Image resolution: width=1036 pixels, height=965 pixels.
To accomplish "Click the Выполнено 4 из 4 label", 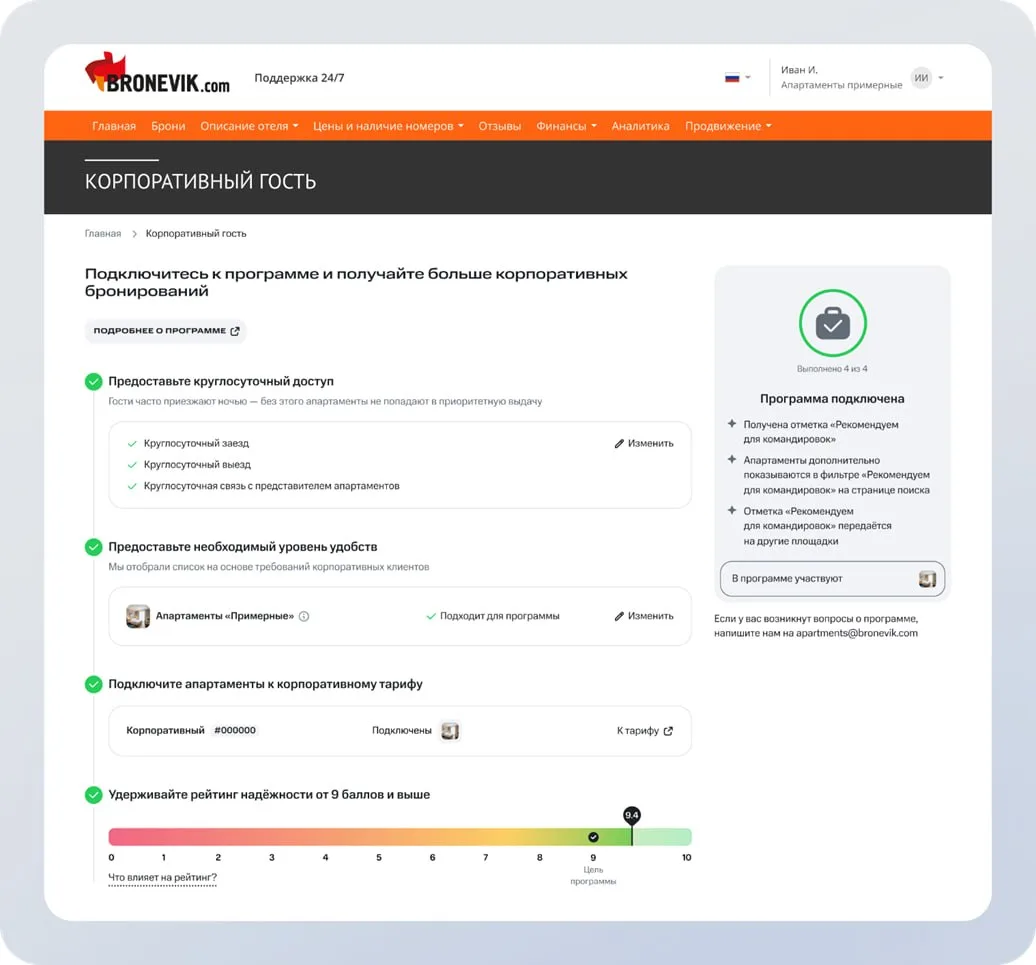I will [832, 369].
